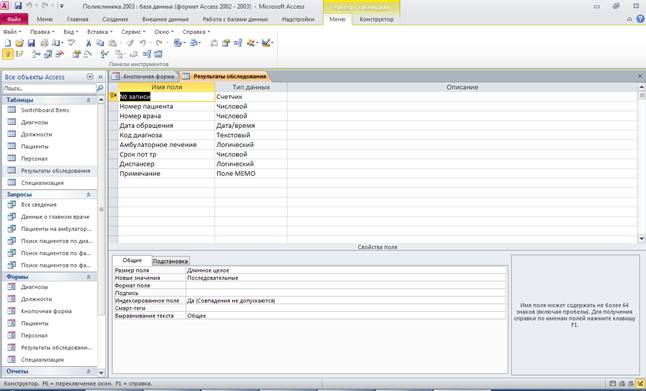
Task: Select the Номер пациента field name cell
Action: (x=166, y=106)
